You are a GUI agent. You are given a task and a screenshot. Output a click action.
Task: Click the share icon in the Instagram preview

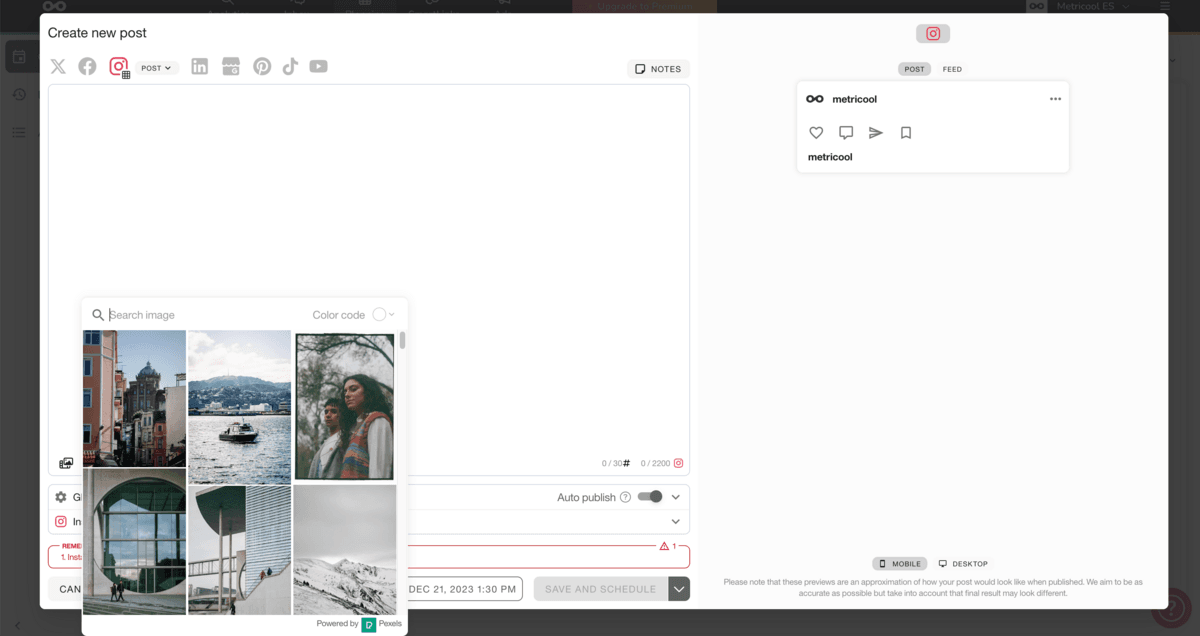[876, 131]
